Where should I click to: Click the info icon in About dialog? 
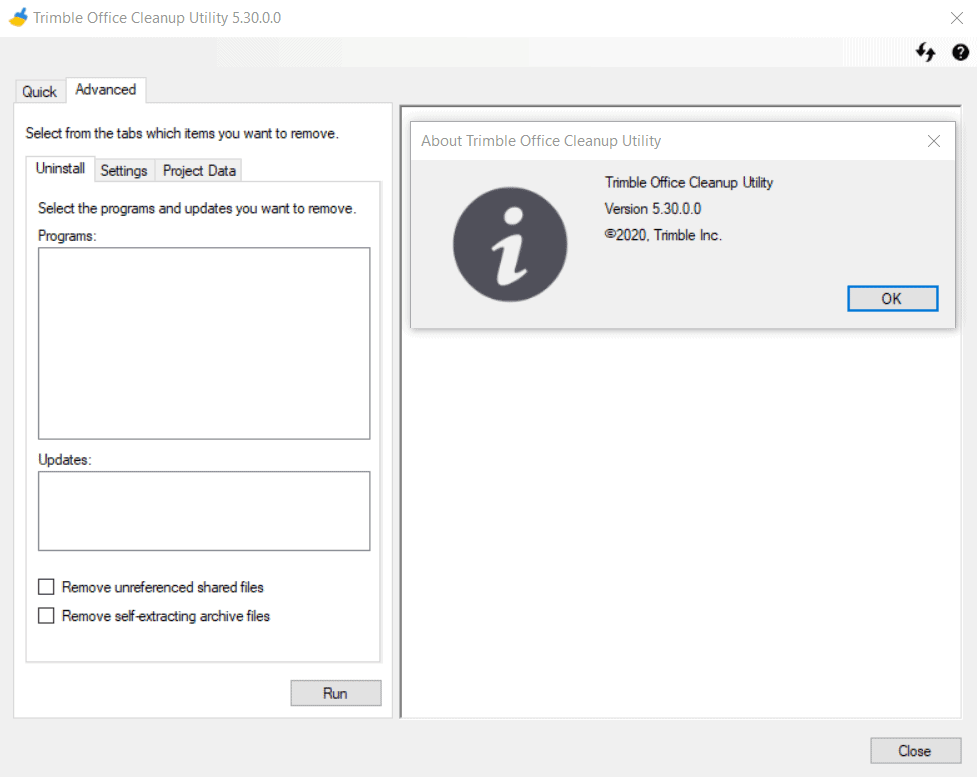[510, 244]
